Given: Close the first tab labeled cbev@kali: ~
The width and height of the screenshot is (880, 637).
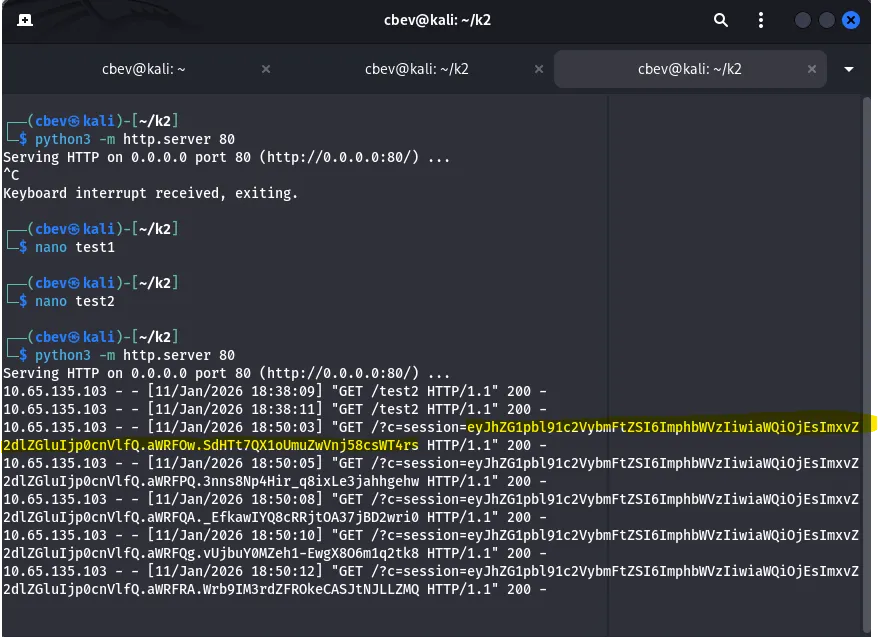Looking at the screenshot, I should click(266, 69).
